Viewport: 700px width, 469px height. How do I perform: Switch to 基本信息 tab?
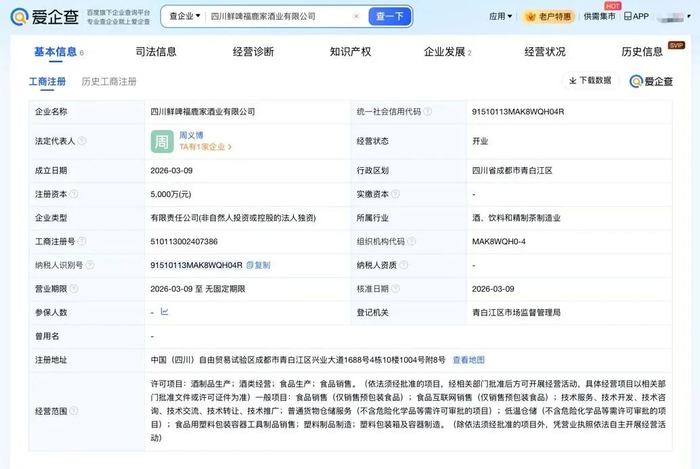pyautogui.click(x=55, y=52)
